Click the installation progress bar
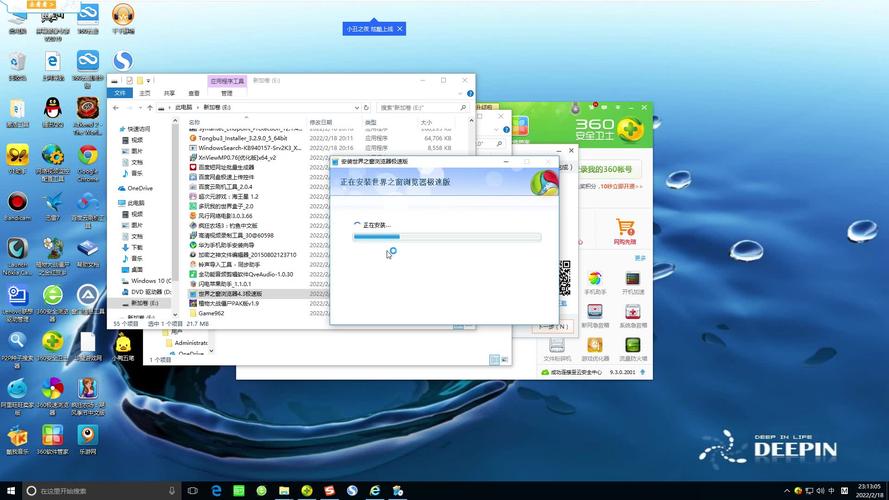This screenshot has width=889, height=500. 447,237
